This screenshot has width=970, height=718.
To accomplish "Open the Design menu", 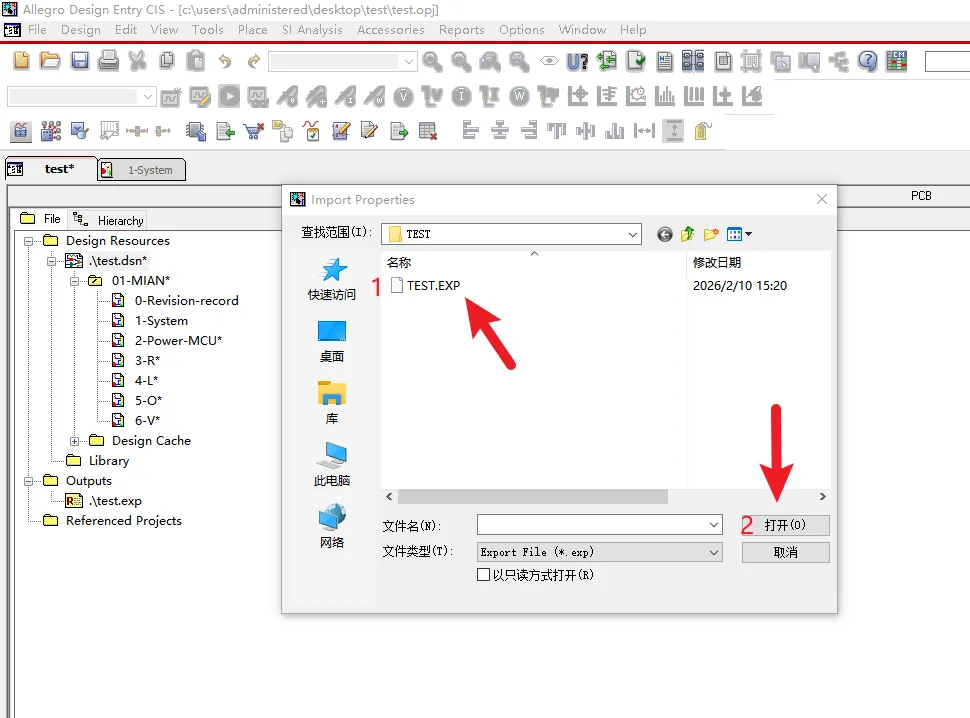I will [80, 30].
